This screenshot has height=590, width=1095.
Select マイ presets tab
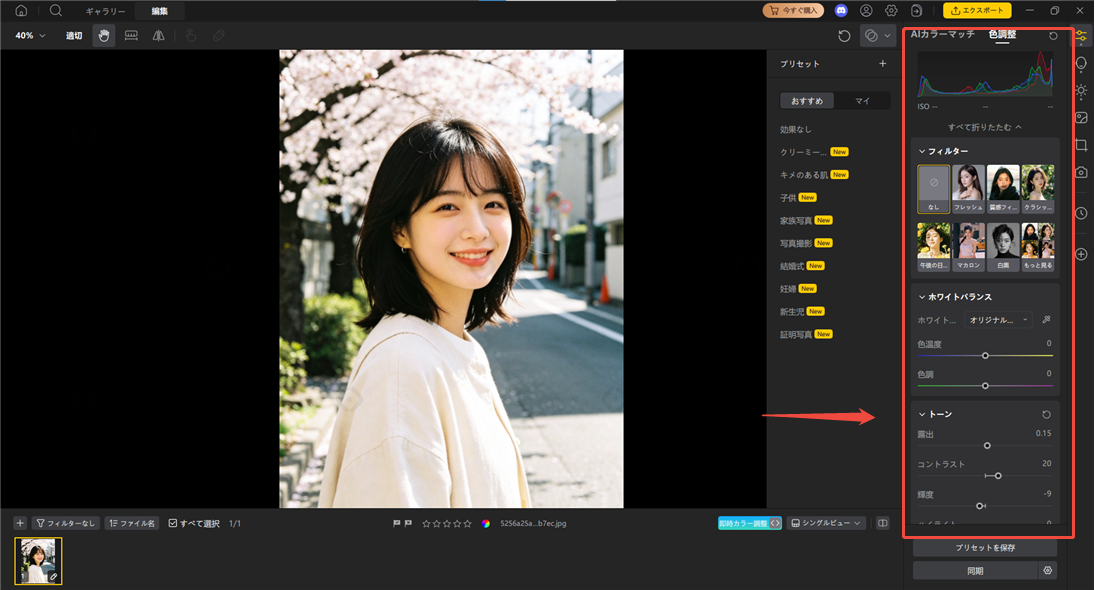pos(862,101)
